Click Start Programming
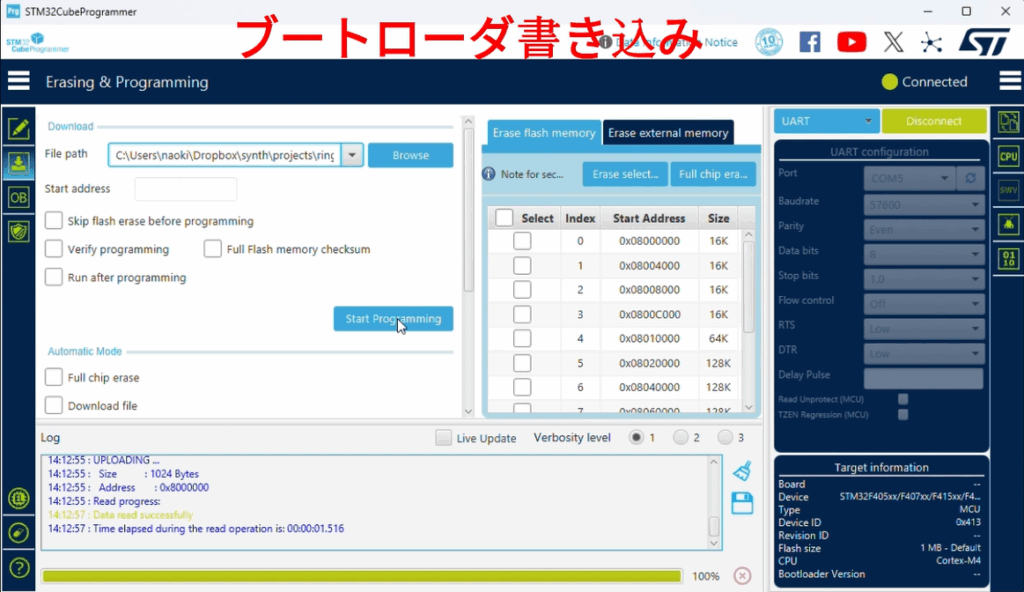Viewport: 1024px width, 592px height. point(393,319)
